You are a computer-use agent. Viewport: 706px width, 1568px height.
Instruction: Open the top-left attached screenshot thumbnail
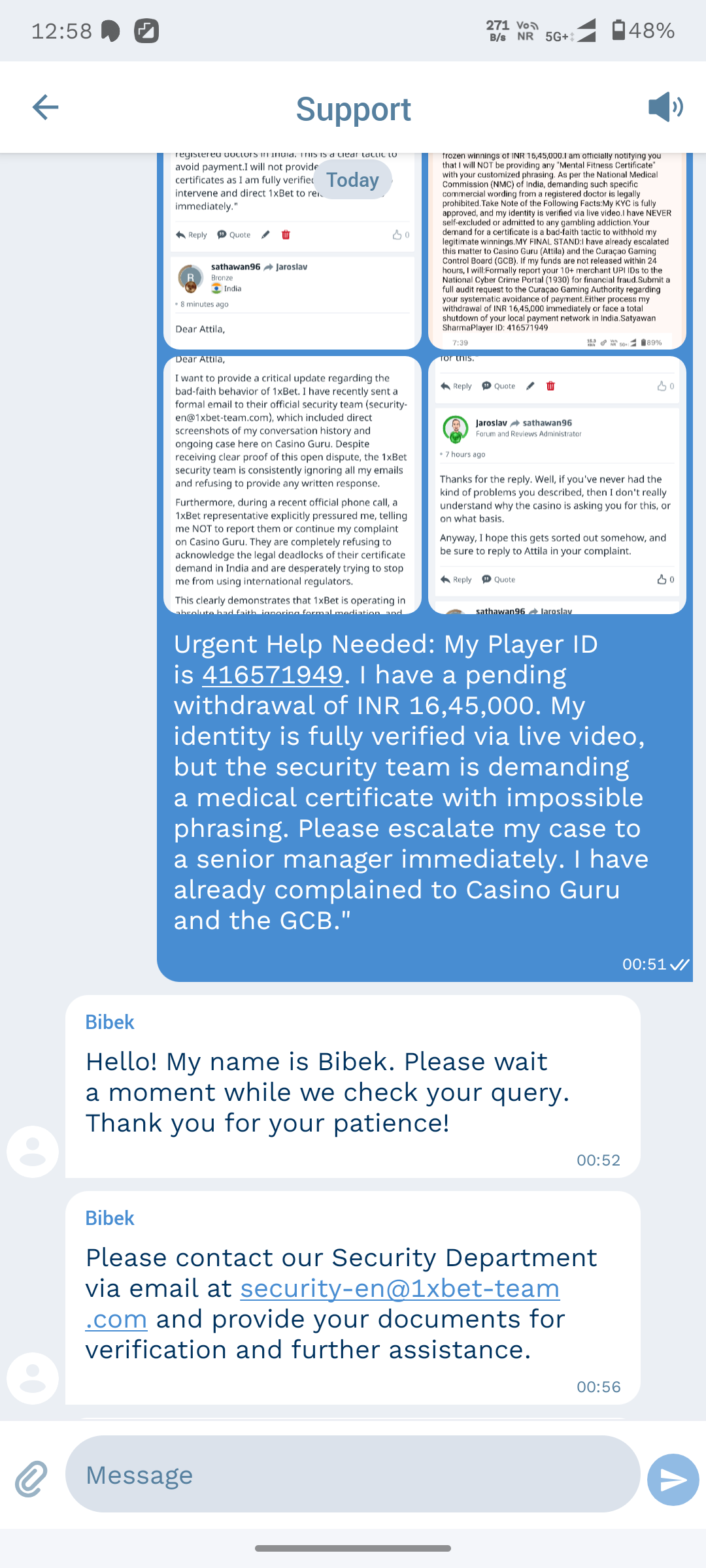point(292,252)
